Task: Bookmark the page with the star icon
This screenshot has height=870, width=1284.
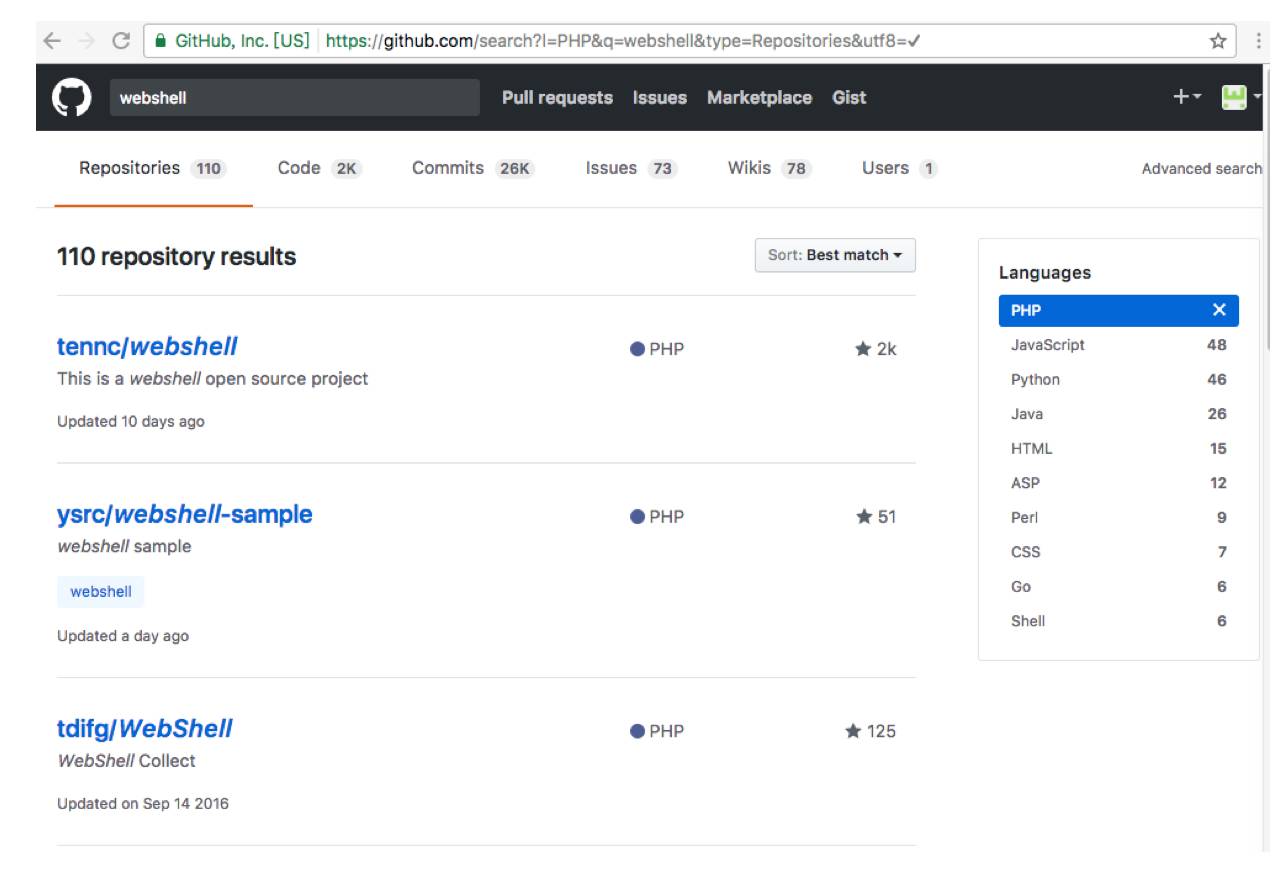Action: 1219,41
